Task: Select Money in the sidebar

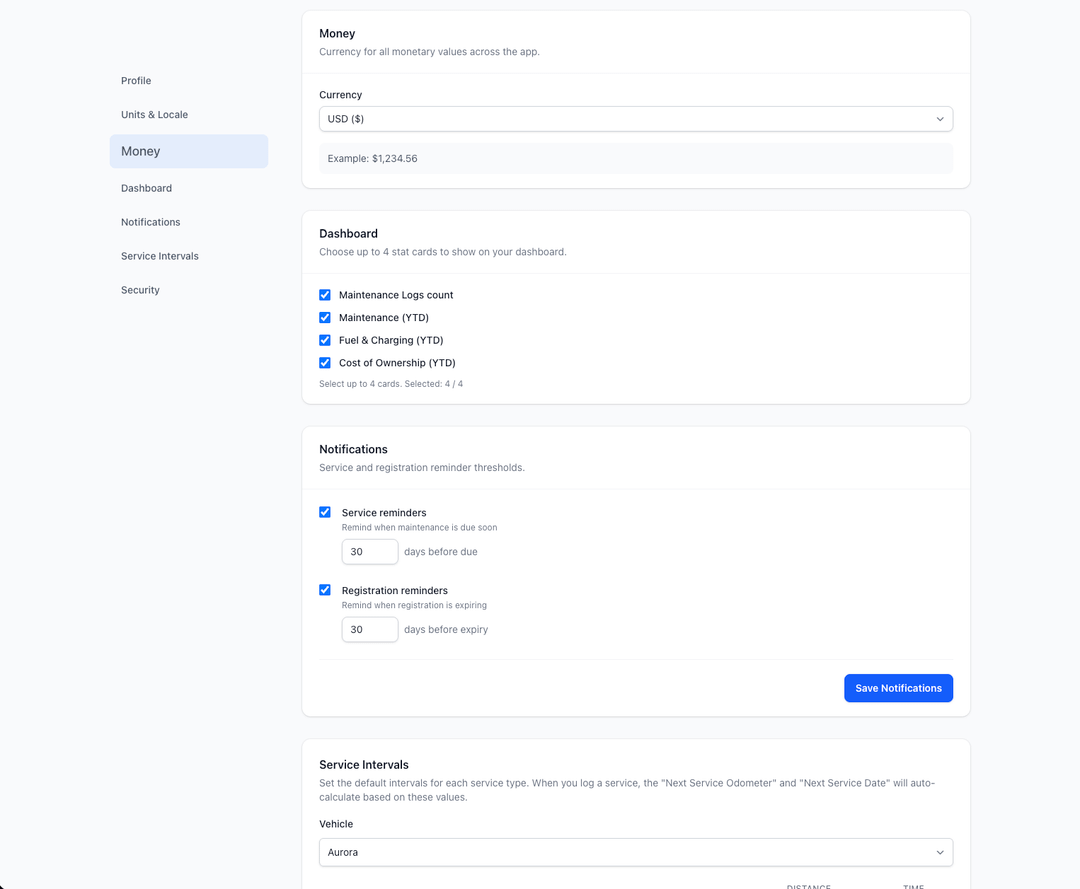Action: click(x=141, y=151)
